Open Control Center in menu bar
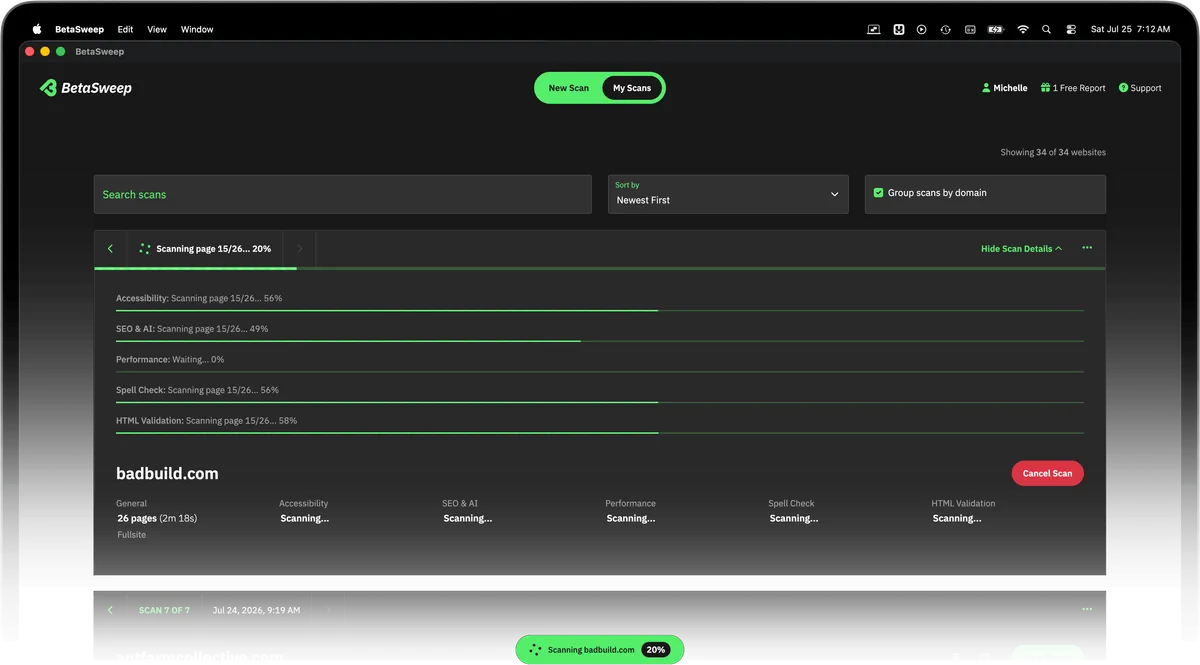 pos(1070,29)
